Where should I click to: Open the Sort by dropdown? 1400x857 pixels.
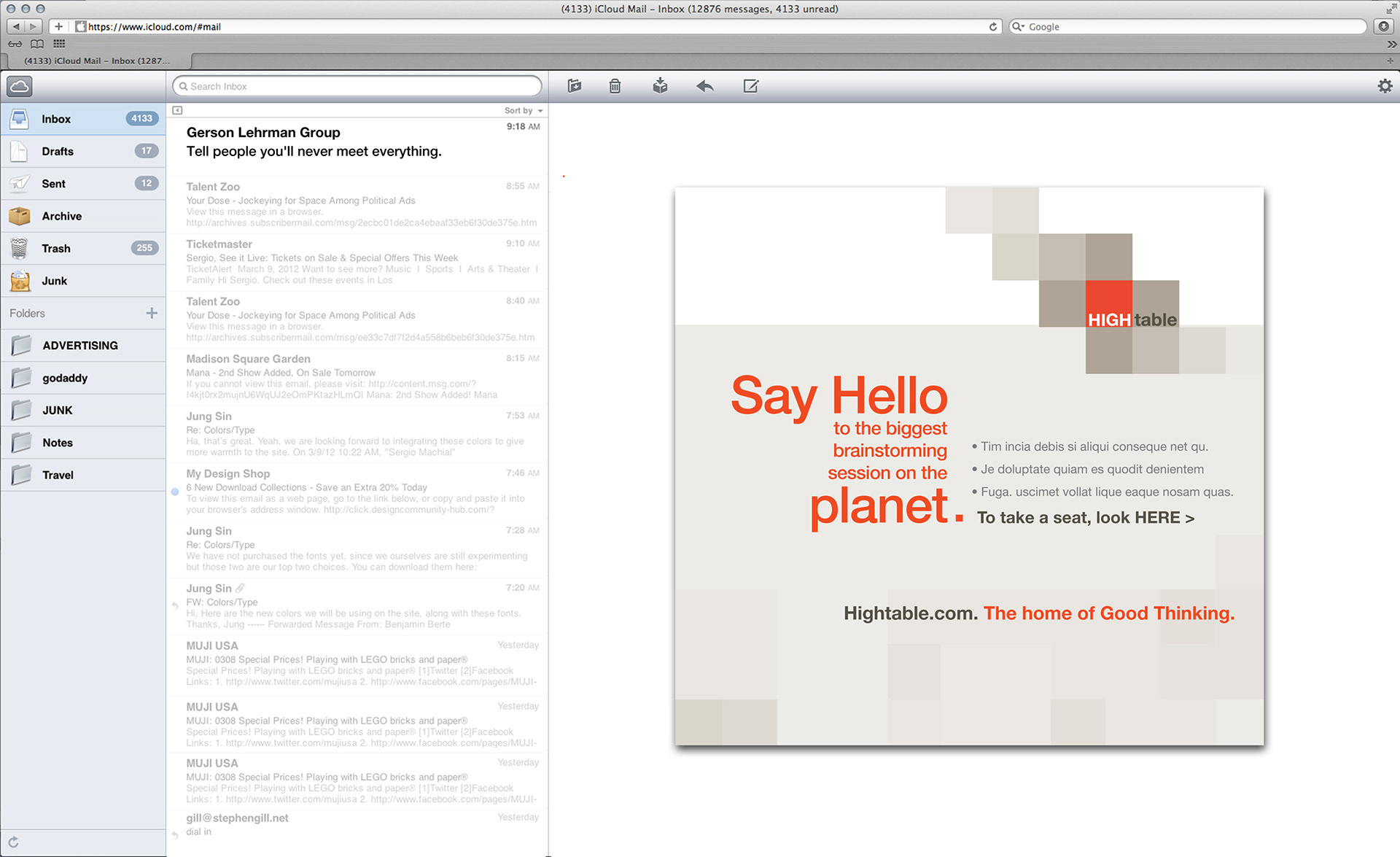tap(524, 110)
